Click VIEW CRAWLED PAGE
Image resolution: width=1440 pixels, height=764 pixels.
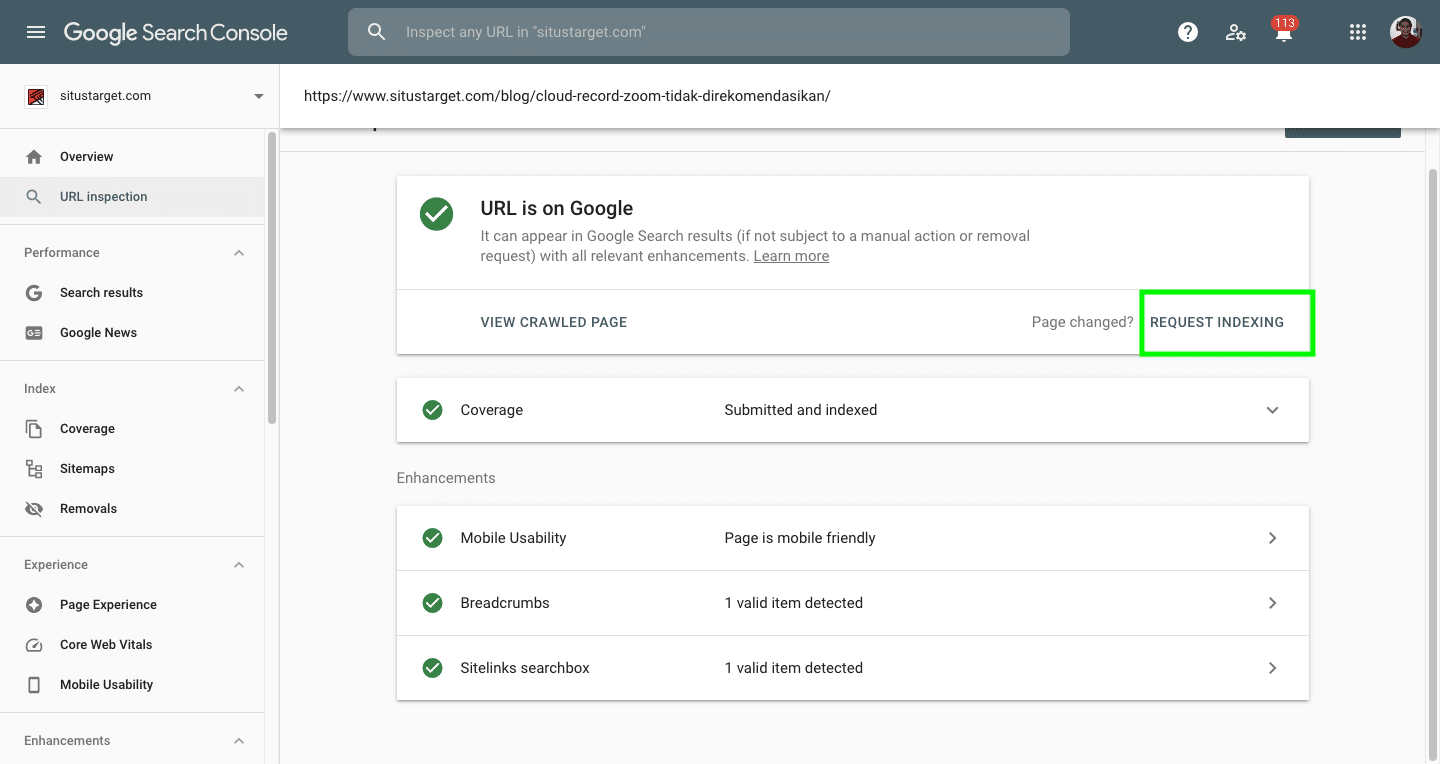pyautogui.click(x=554, y=322)
